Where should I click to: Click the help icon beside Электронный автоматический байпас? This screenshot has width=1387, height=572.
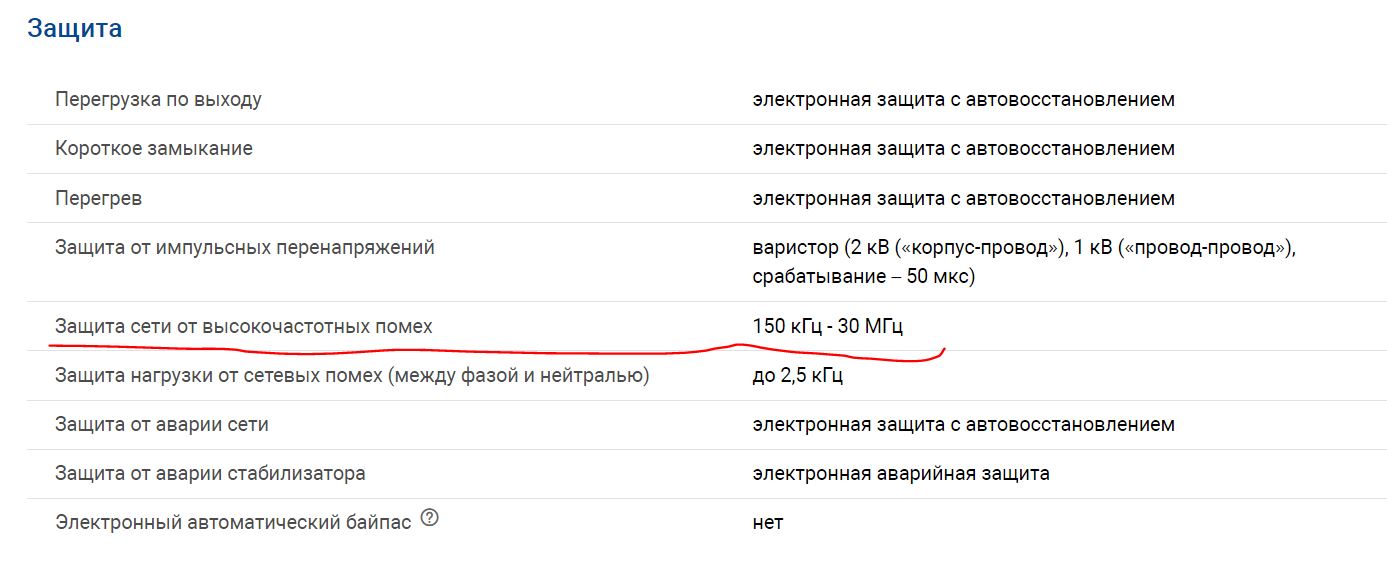point(430,519)
